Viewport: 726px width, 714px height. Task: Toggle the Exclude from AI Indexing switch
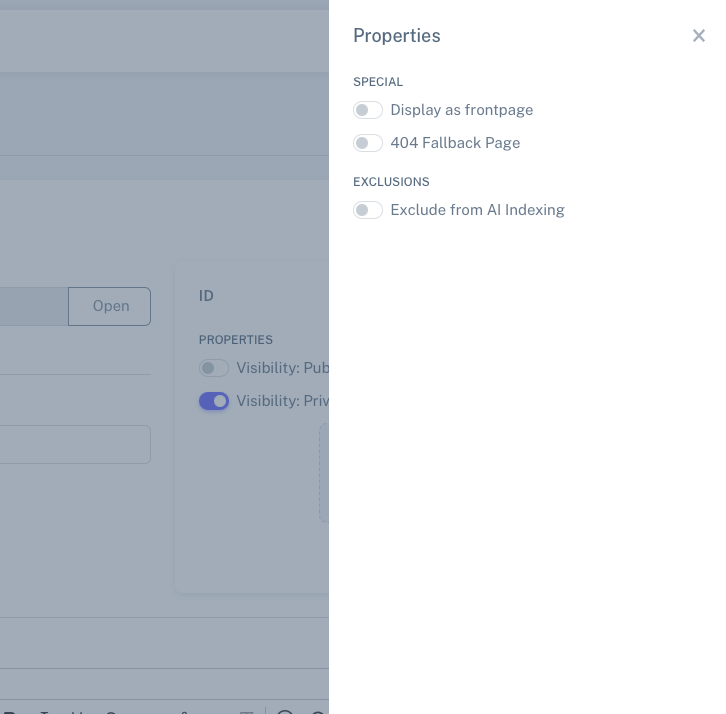(x=368, y=210)
